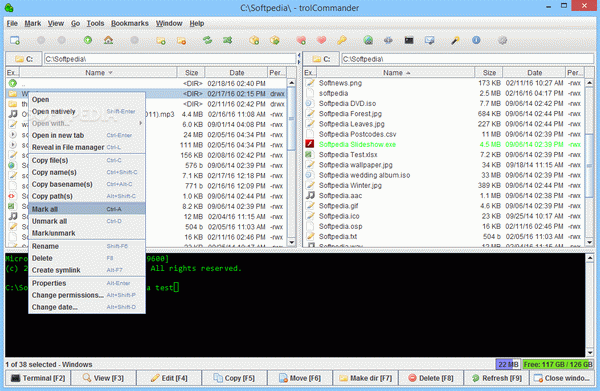The image size is (600, 391).
Task: Click the set same folder icon
Action: pos(228,40)
